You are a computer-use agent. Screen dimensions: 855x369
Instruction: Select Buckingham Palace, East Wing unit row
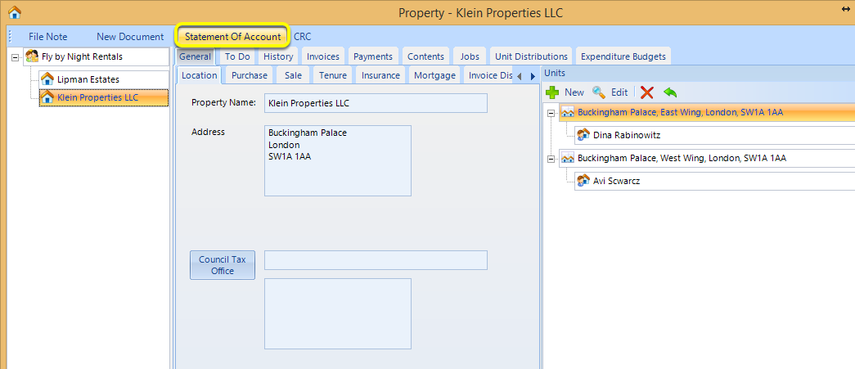coord(707,113)
